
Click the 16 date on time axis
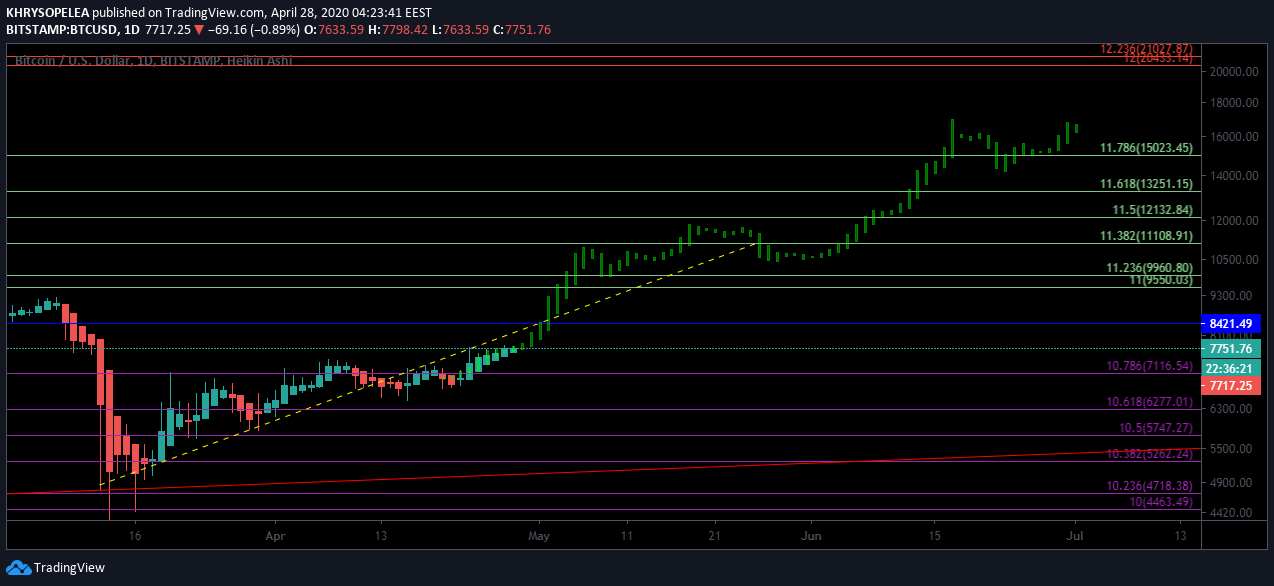tap(135, 537)
